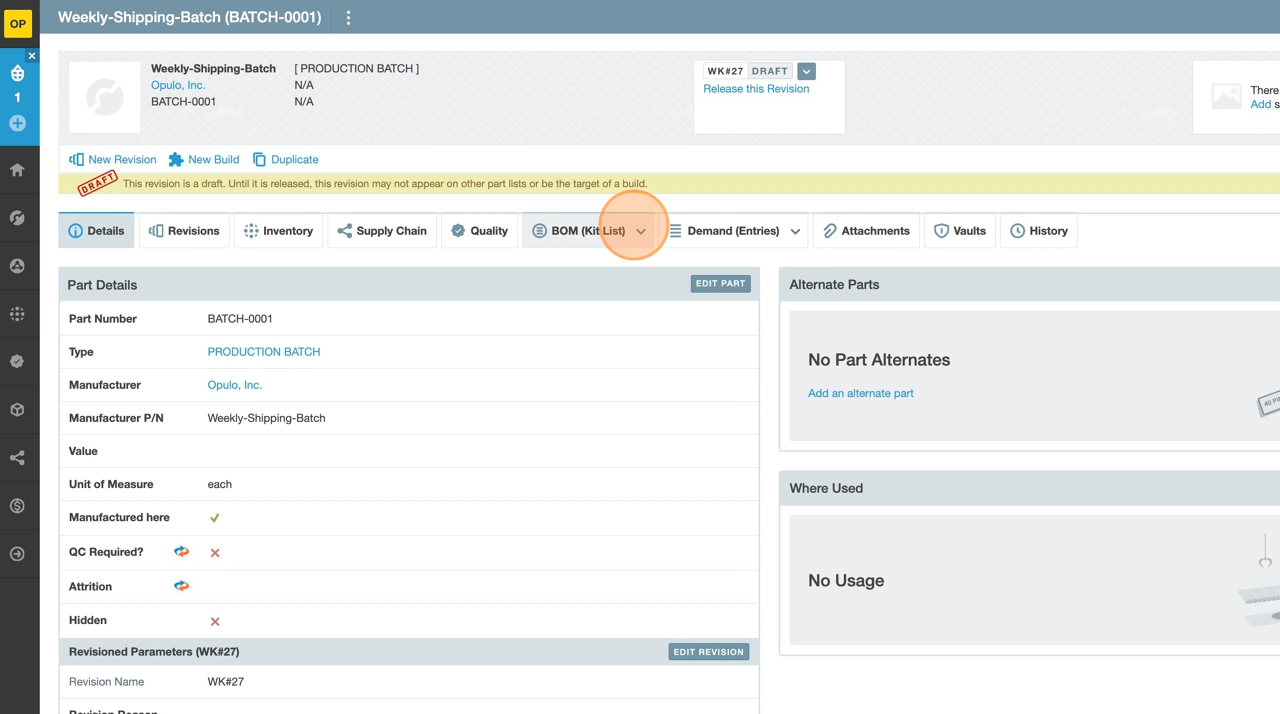Click the sidebar arrow-in-circle icon

pos(17,554)
